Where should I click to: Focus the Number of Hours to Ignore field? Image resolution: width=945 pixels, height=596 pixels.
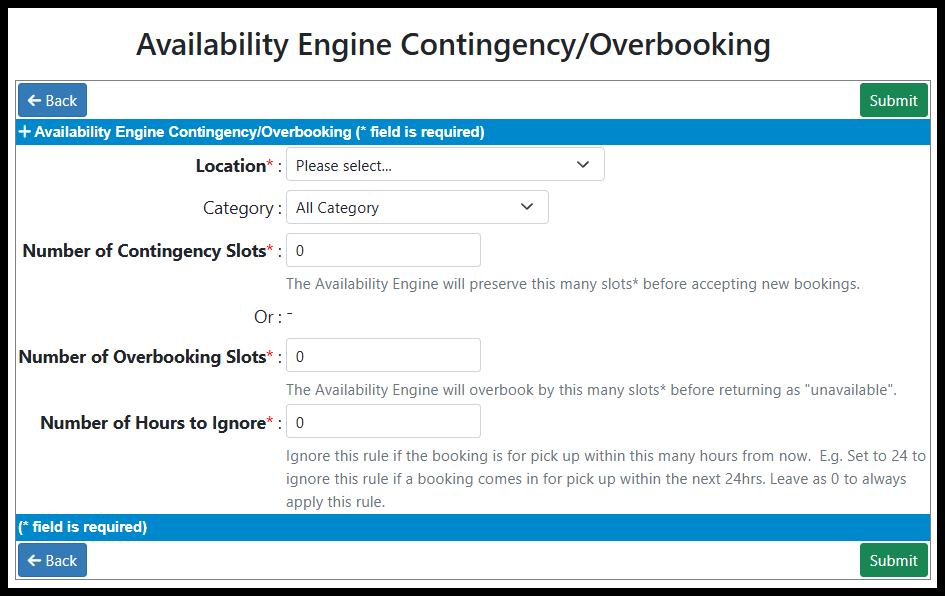(x=383, y=422)
